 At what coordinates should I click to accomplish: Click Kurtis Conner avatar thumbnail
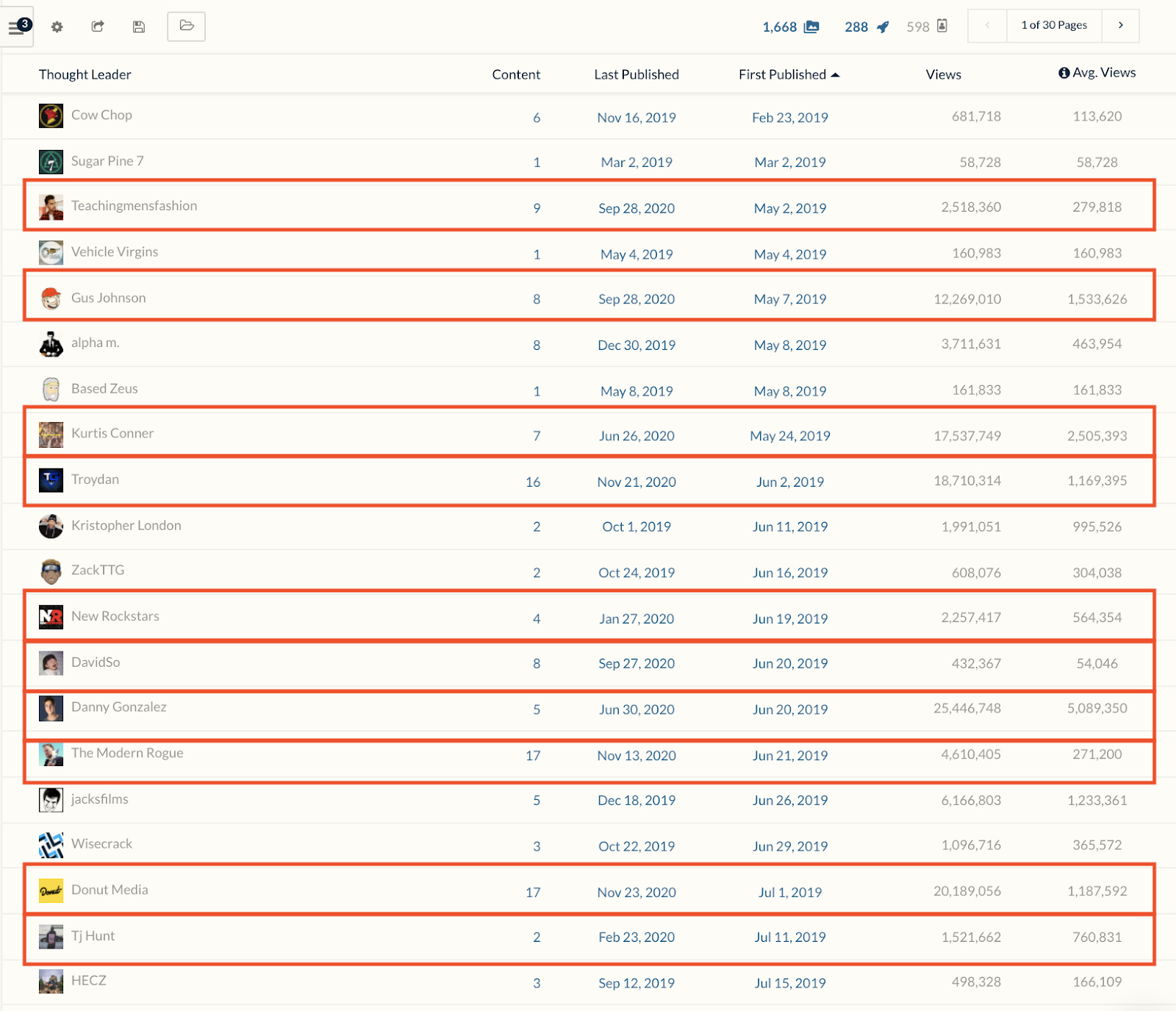point(51,435)
